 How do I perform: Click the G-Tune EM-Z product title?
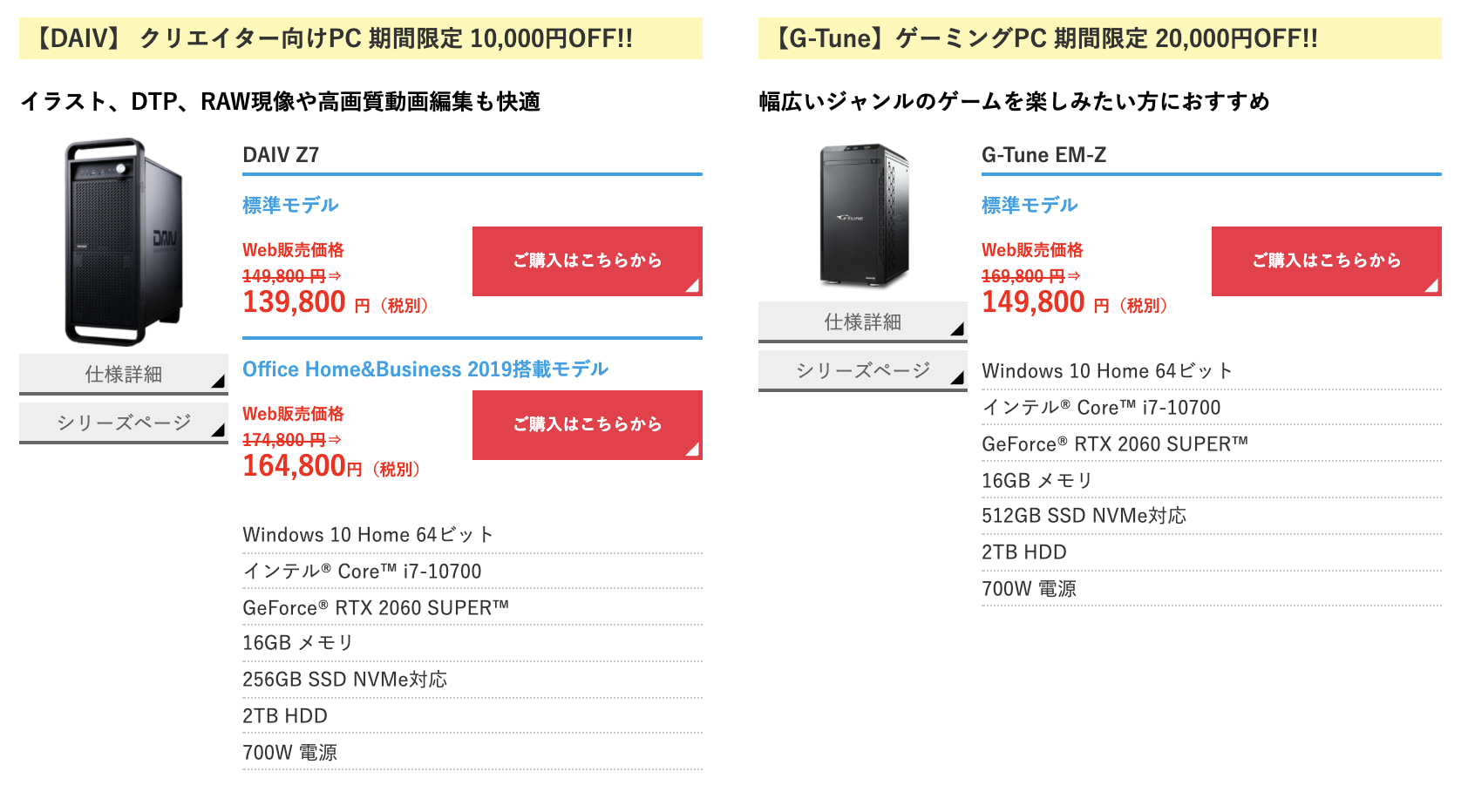click(x=1043, y=155)
